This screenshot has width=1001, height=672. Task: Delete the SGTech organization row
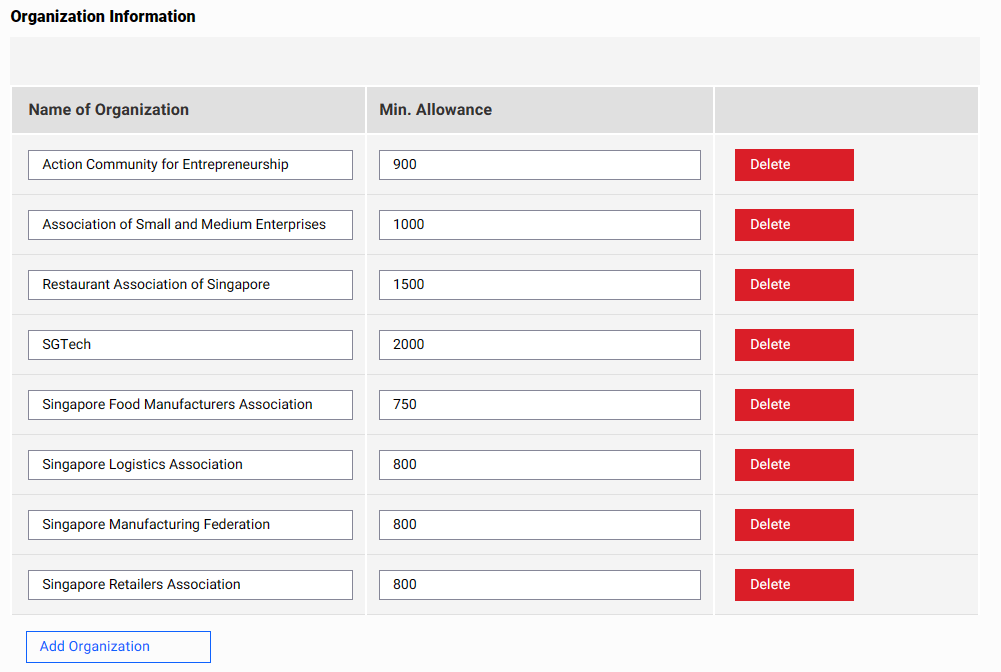(794, 345)
